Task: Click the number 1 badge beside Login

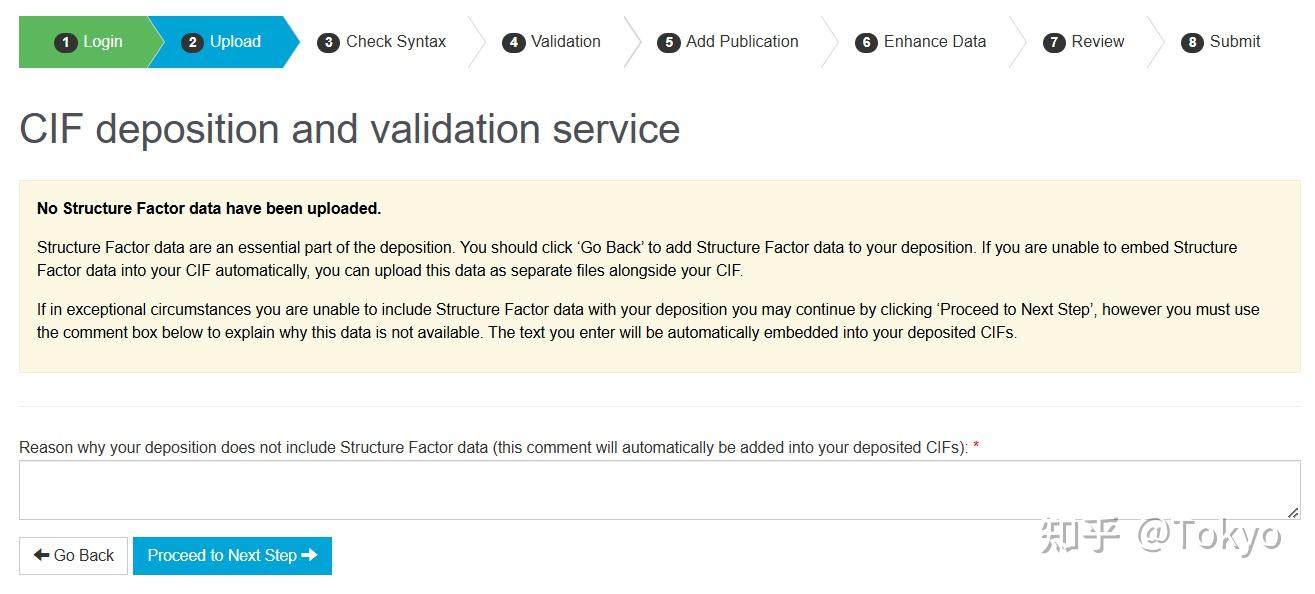Action: (66, 42)
